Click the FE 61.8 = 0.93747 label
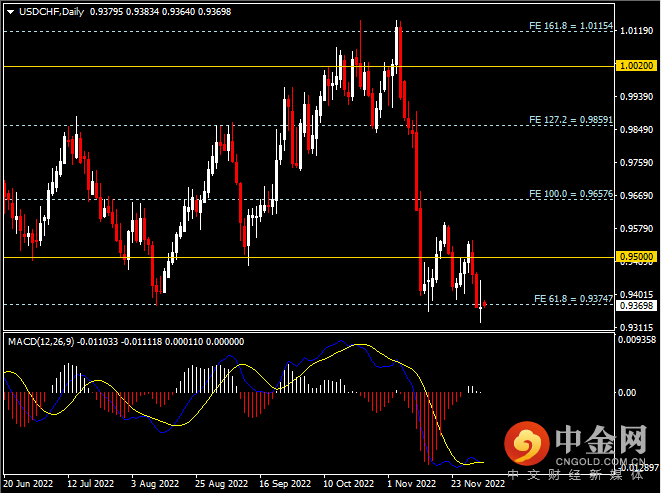 tap(572, 298)
